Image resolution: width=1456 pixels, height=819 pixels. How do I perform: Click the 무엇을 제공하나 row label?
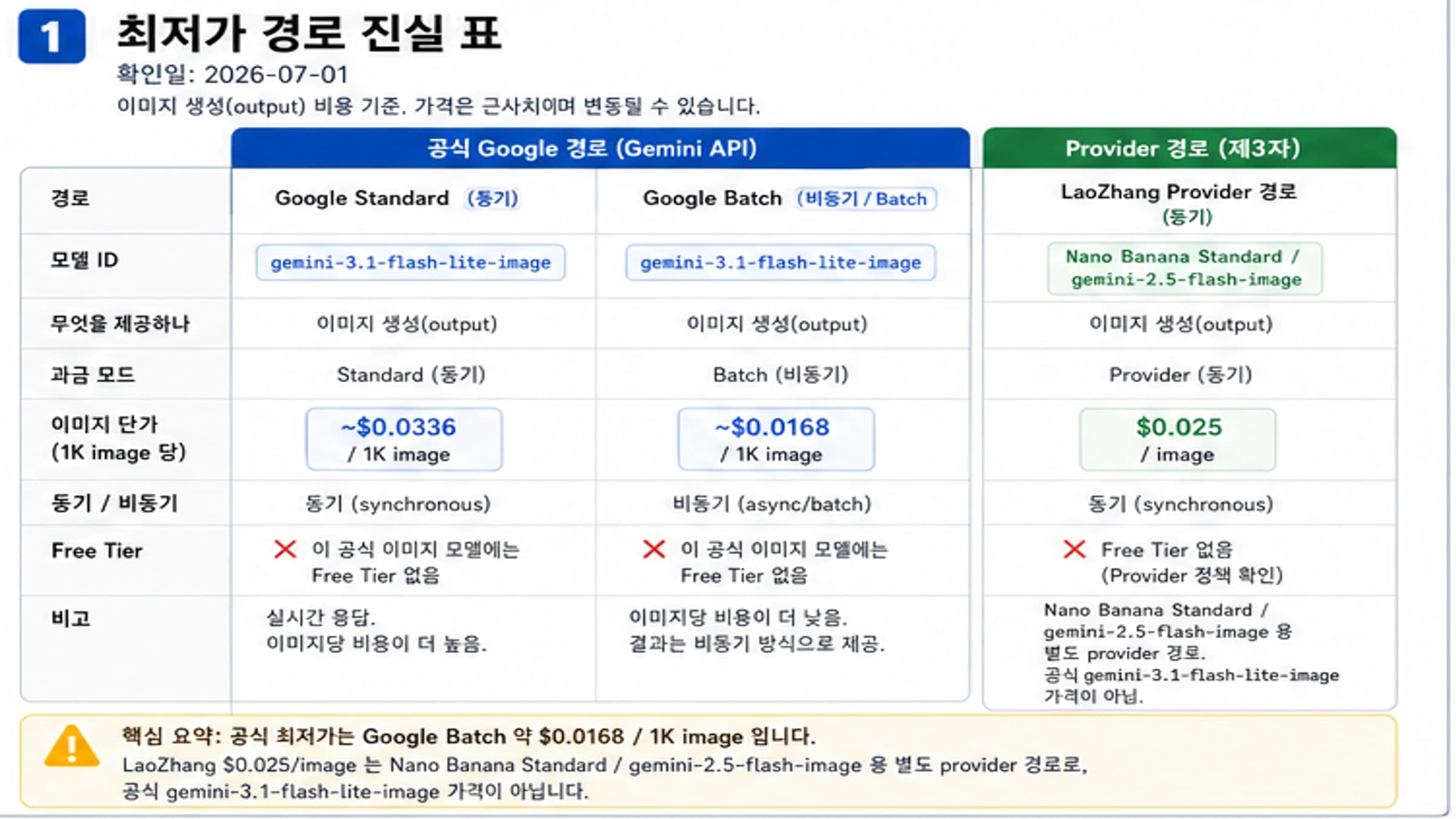120,323
